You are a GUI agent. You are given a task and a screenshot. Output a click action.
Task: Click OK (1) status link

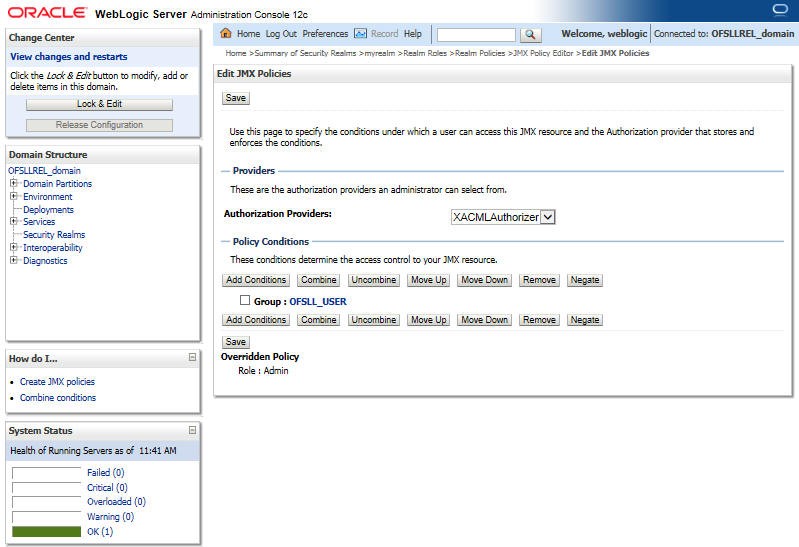tap(100, 531)
